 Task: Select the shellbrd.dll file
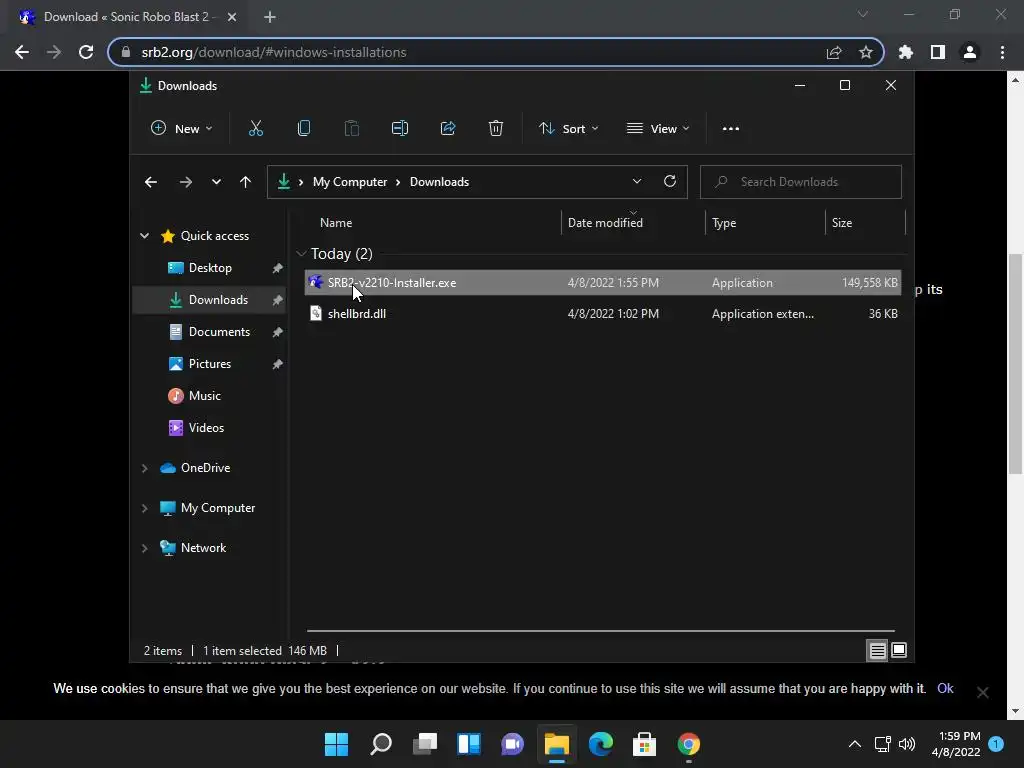(602, 314)
